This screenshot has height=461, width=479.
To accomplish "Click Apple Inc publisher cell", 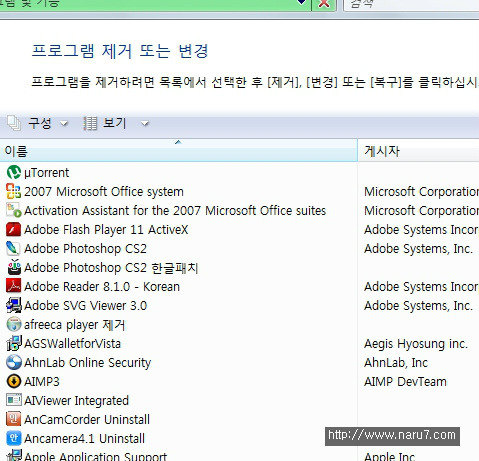I will [389, 456].
